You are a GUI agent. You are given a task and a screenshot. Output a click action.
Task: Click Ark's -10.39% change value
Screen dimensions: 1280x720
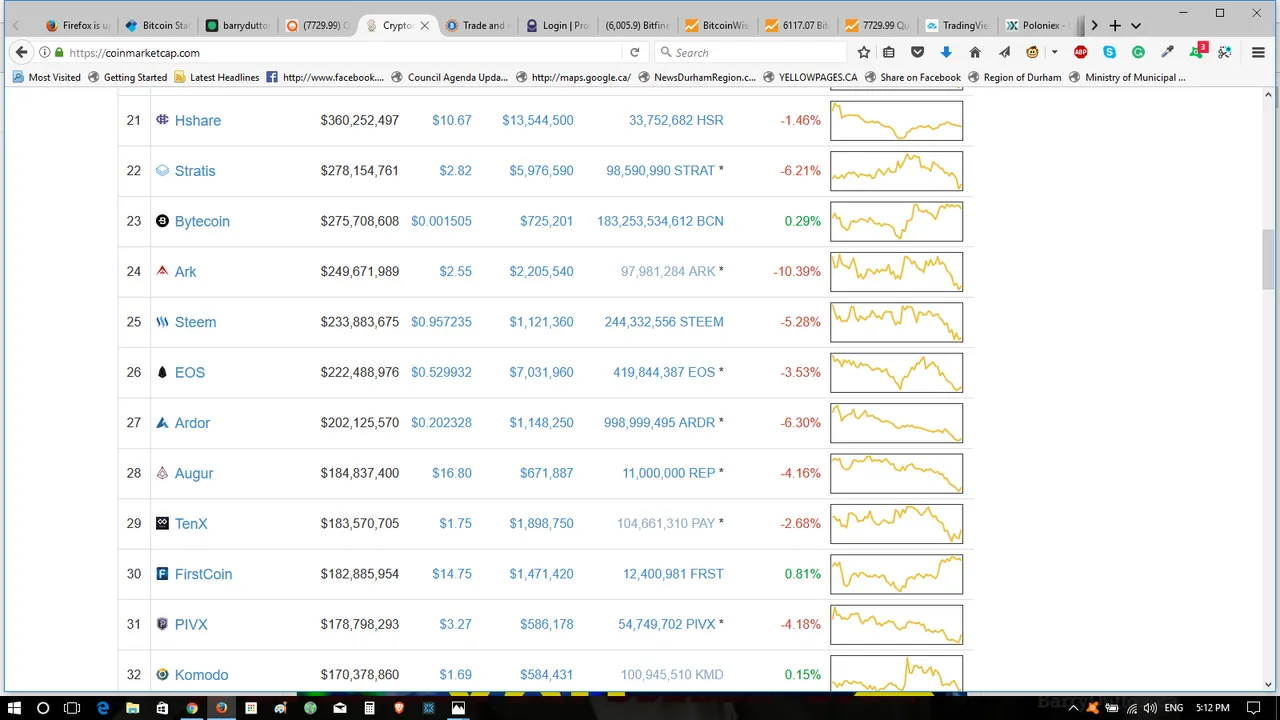tap(797, 272)
